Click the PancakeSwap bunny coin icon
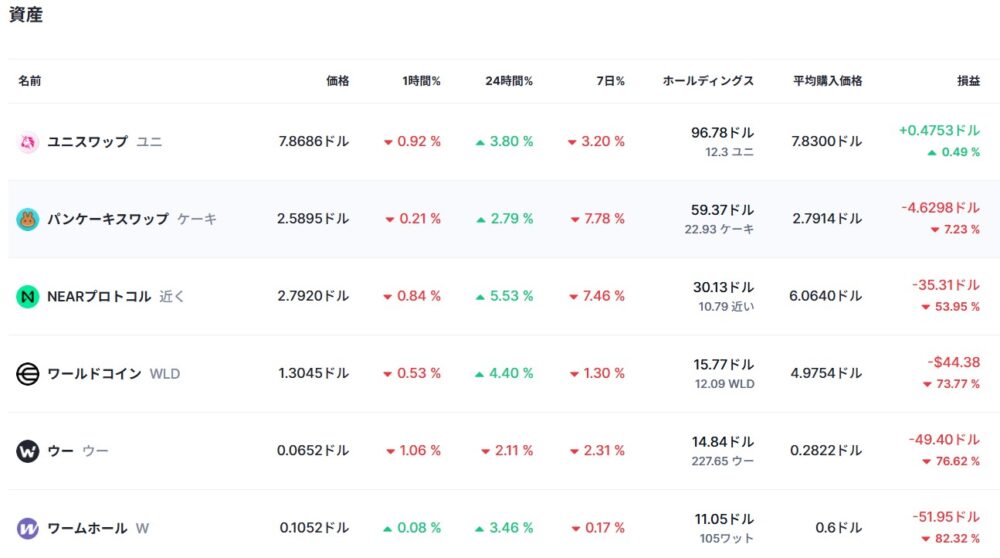Screen dimensions: 1000x558 pyautogui.click(x=27, y=219)
